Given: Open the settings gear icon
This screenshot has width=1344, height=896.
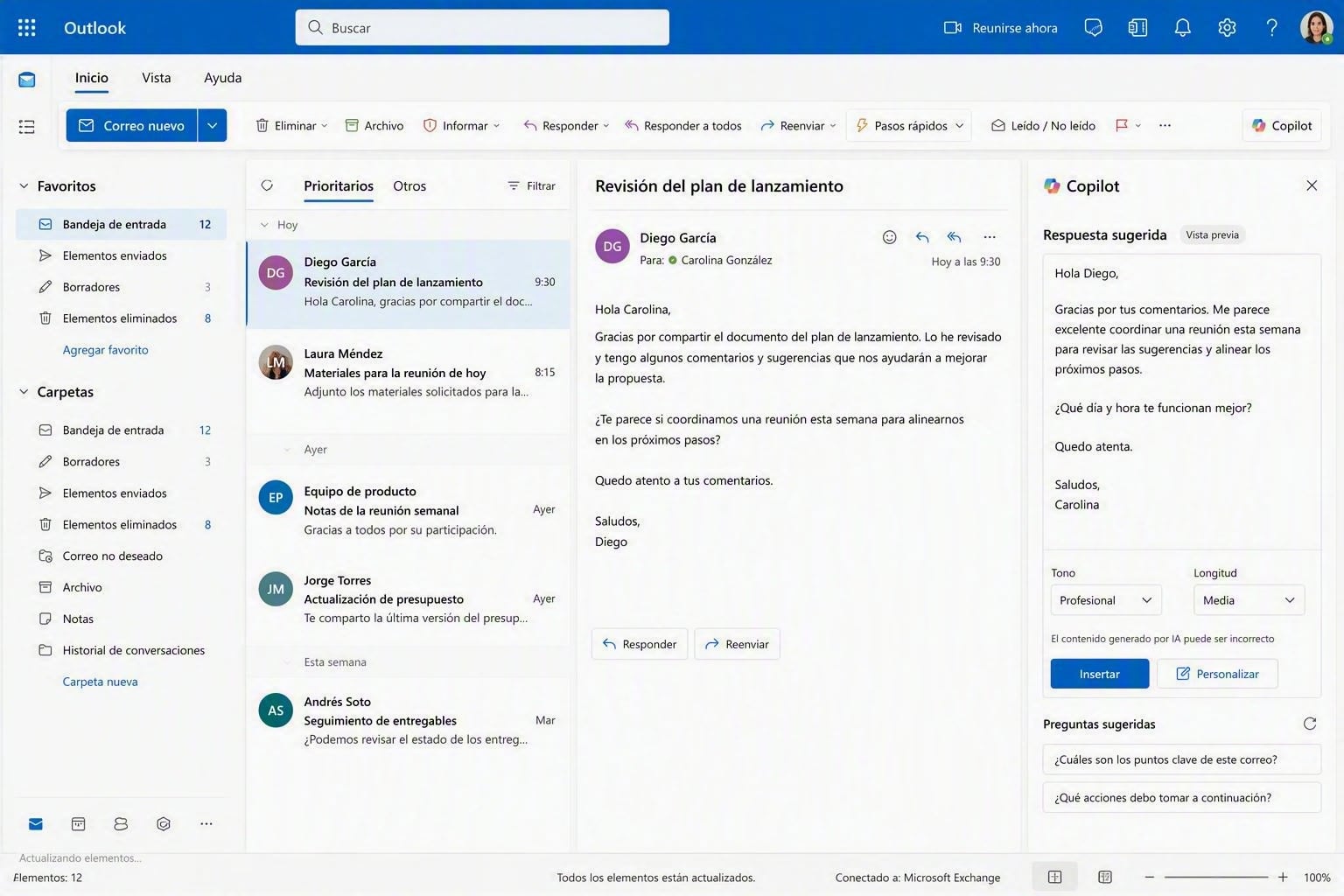Looking at the screenshot, I should pos(1227,28).
